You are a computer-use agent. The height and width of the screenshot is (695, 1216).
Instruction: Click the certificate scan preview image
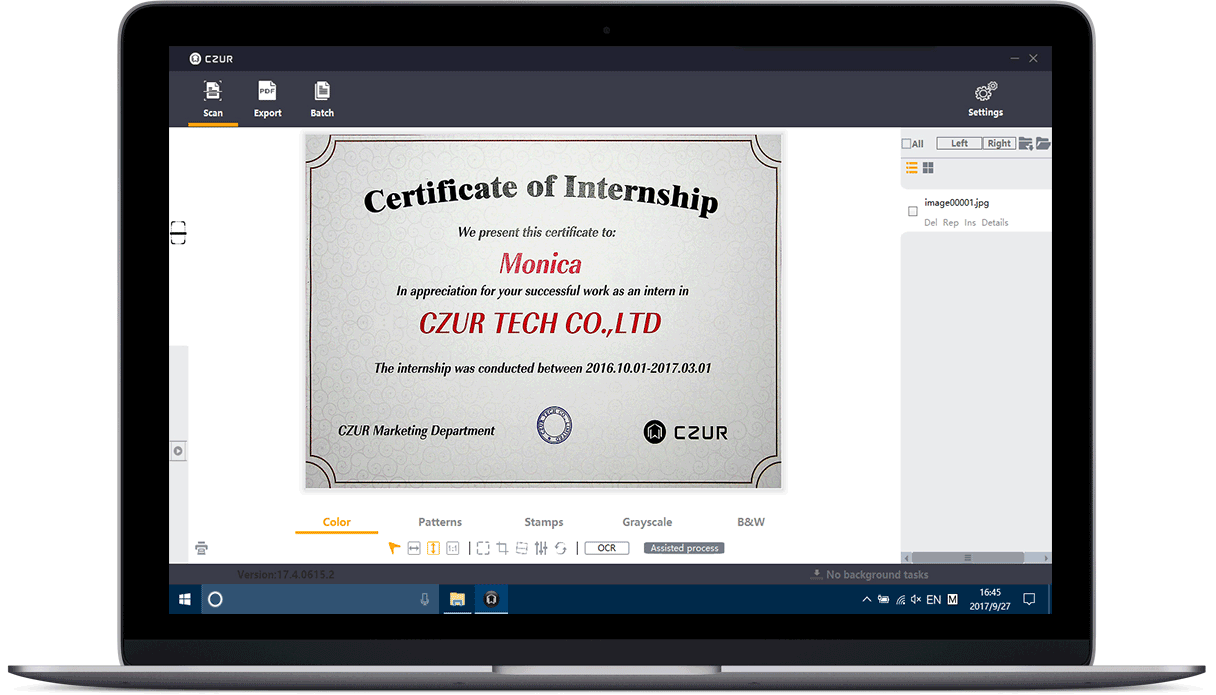click(544, 311)
